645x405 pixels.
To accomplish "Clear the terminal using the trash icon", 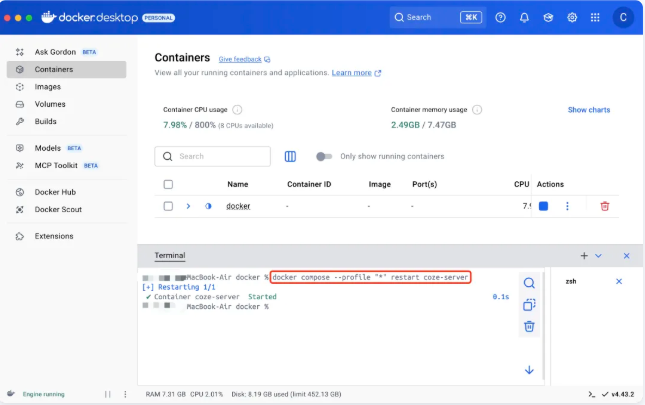I will 529,326.
